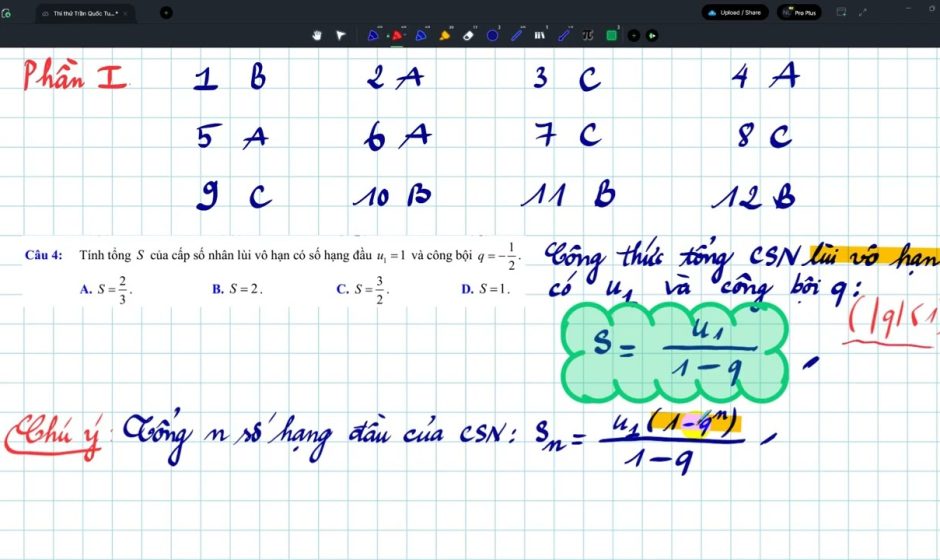The height and width of the screenshot is (560, 940).
Task: Toggle fullscreen with the expand arrows icon
Action: tap(863, 12)
